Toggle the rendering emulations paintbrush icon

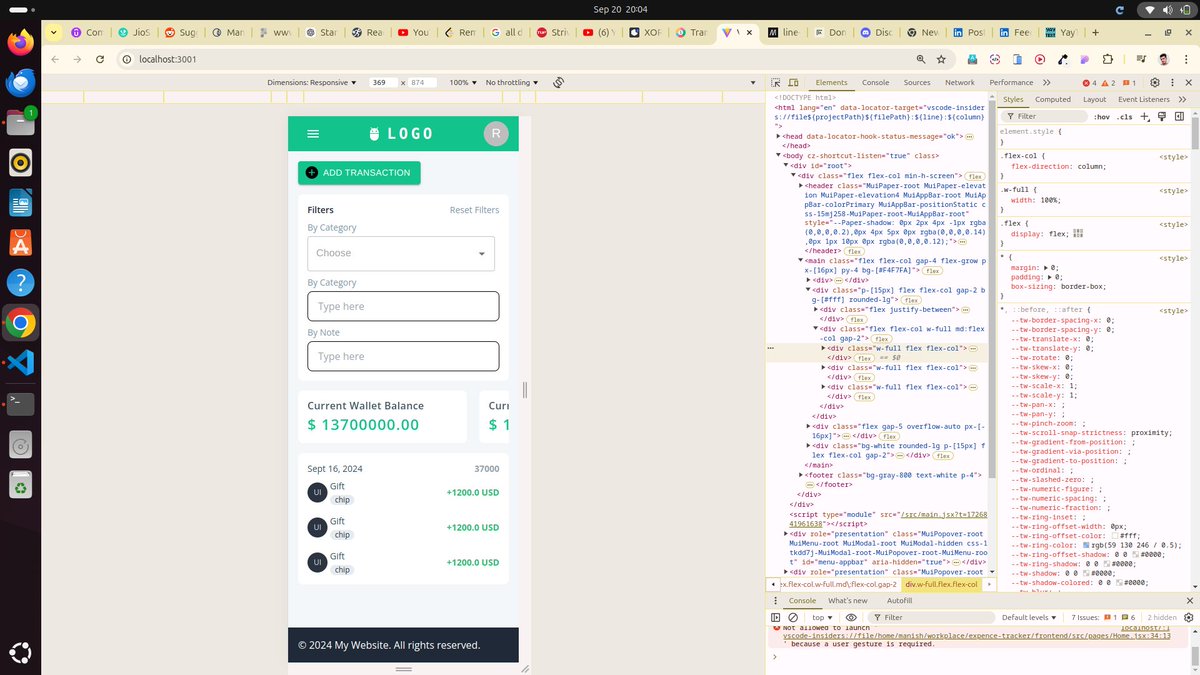pos(1161,117)
